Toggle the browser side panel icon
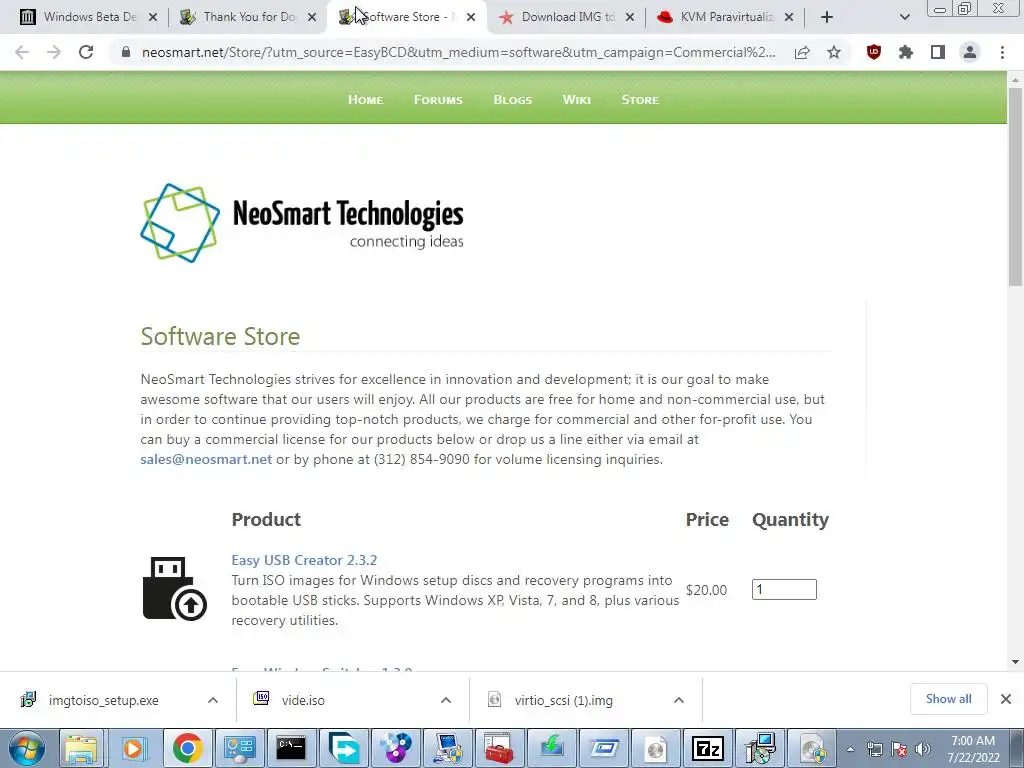Screen dimensions: 1024x768 (938, 52)
